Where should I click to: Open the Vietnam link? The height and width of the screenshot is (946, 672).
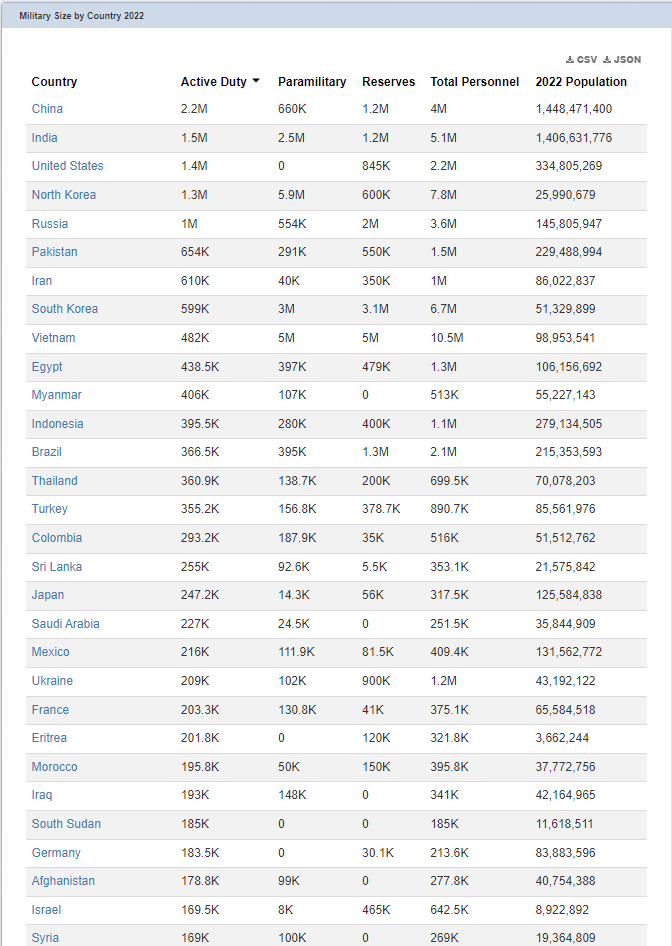coord(54,337)
